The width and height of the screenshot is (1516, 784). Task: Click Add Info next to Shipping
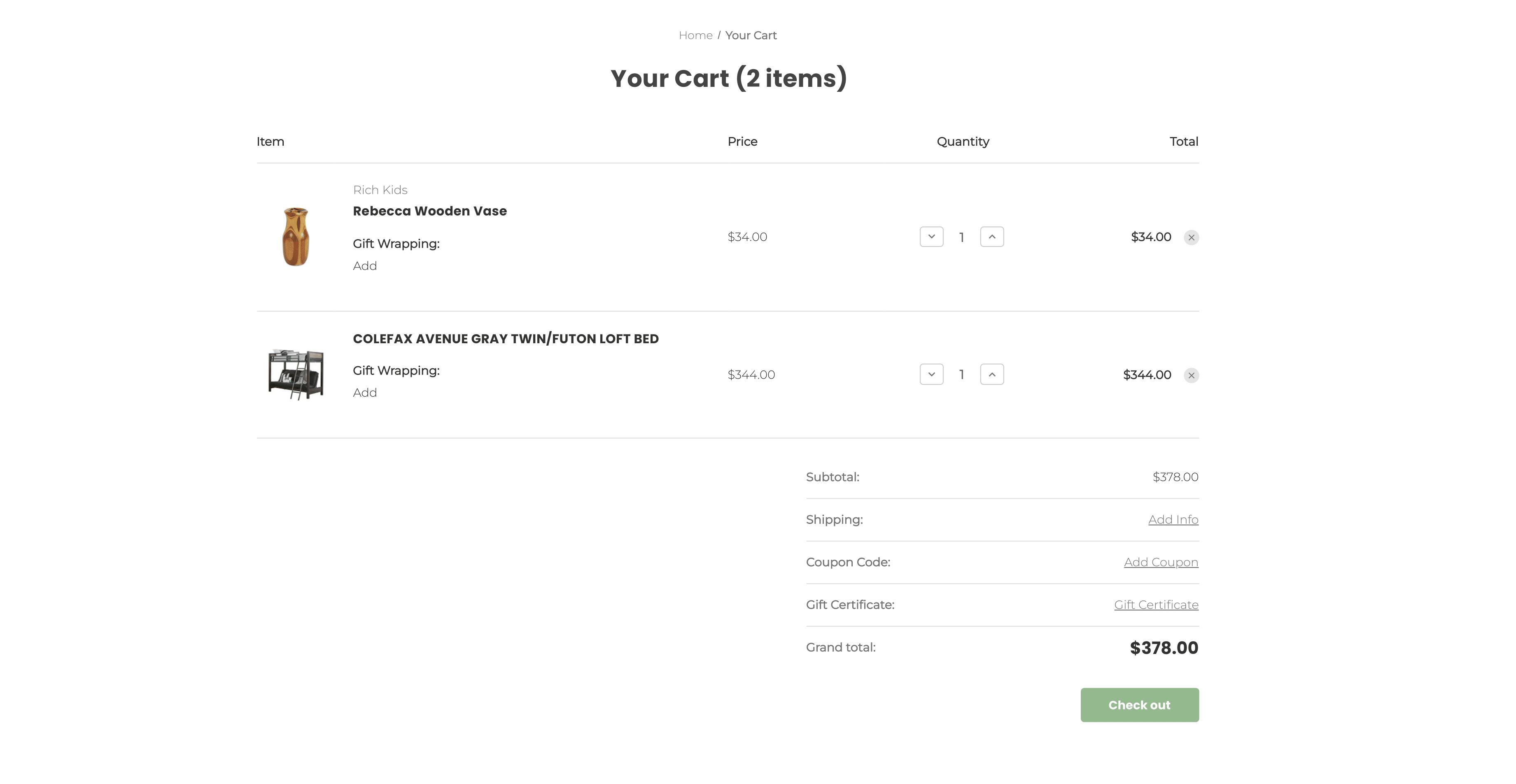[x=1173, y=519]
